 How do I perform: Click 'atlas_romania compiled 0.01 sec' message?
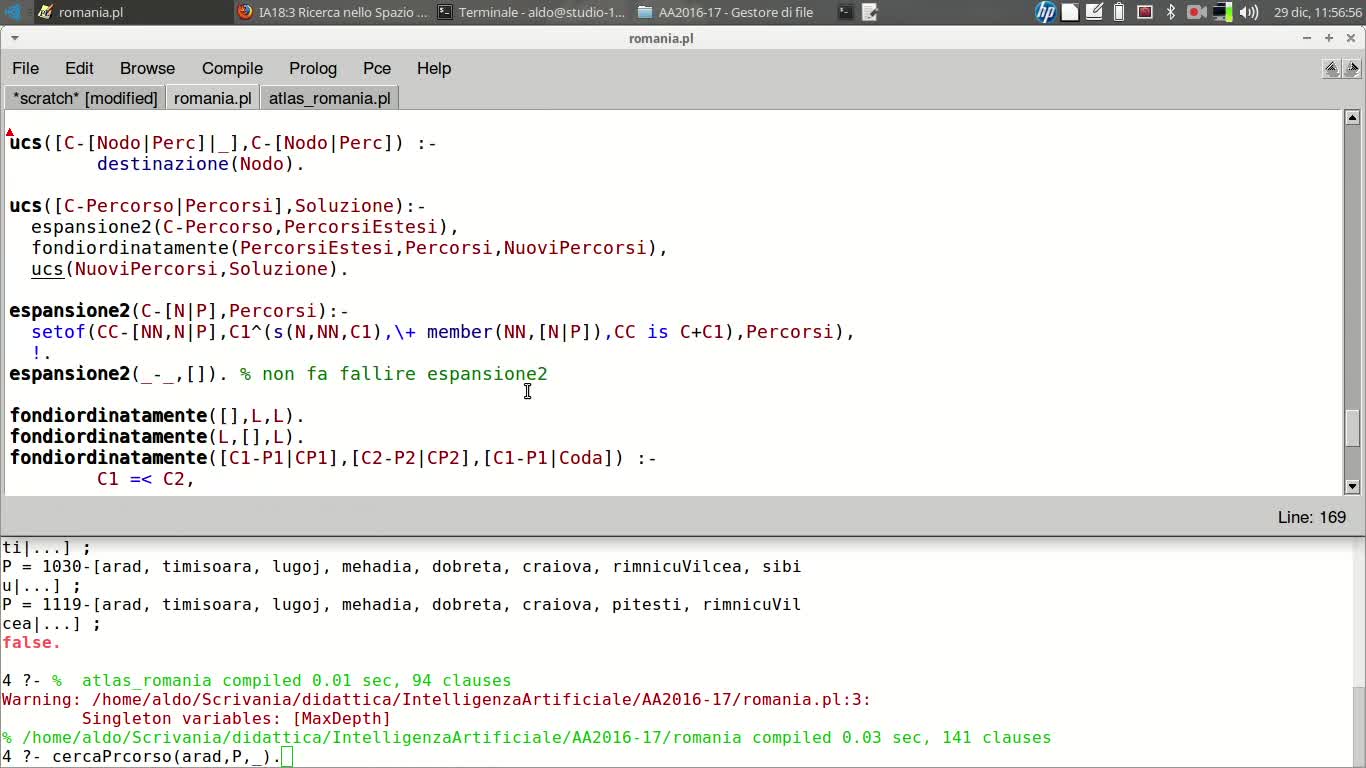(296, 681)
